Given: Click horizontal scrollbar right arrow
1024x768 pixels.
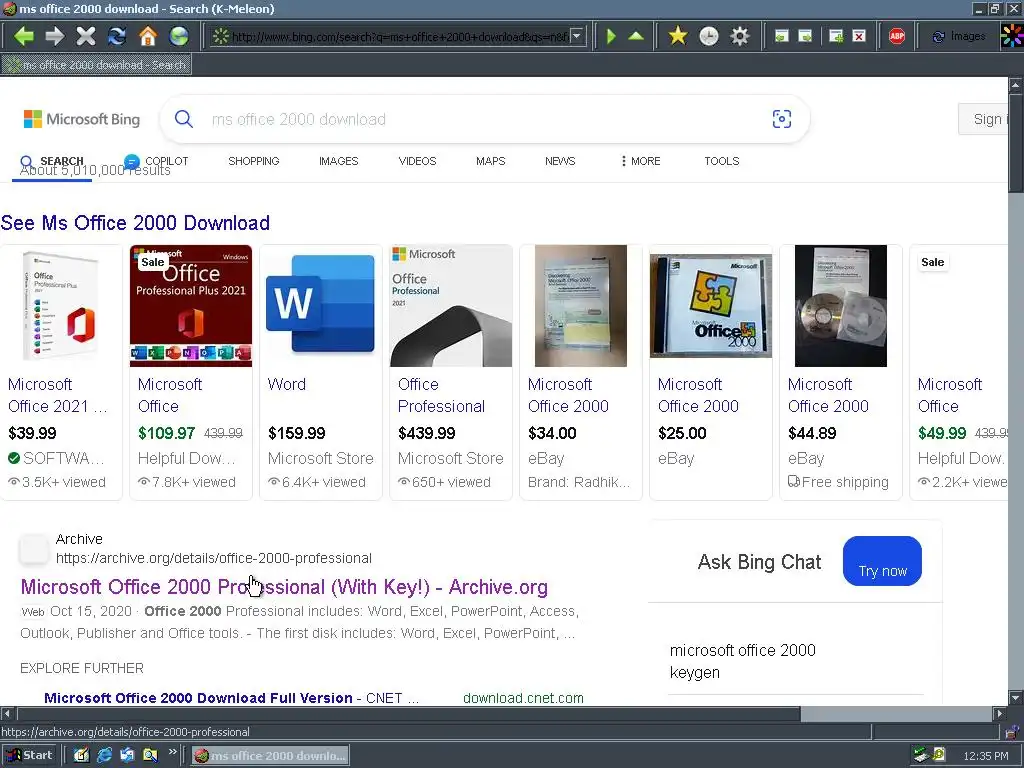Looking at the screenshot, I should click(x=1000, y=714).
